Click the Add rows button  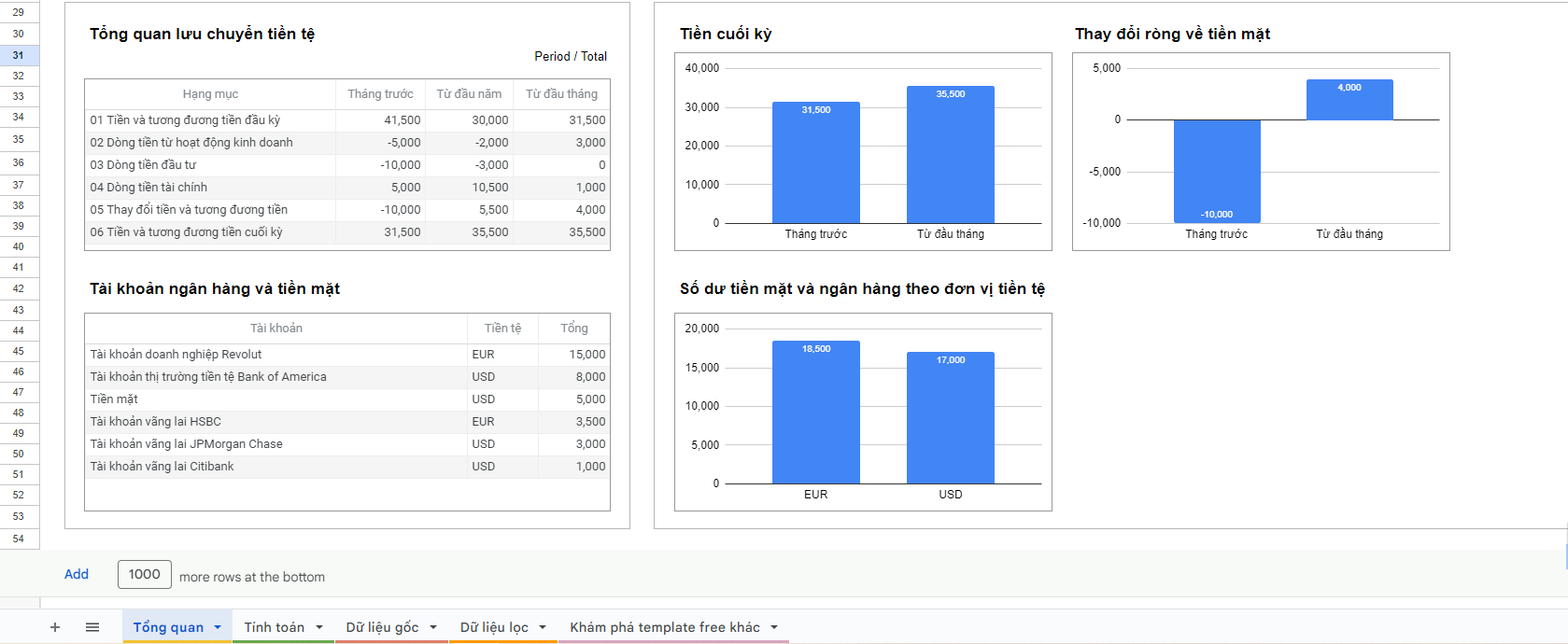coord(77,574)
